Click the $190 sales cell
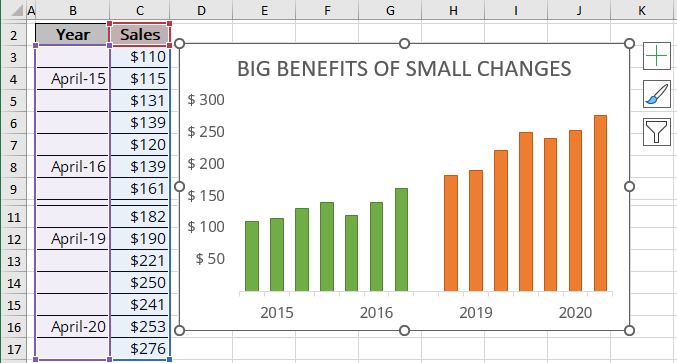Viewport: 677px width, 363px height. (140, 239)
